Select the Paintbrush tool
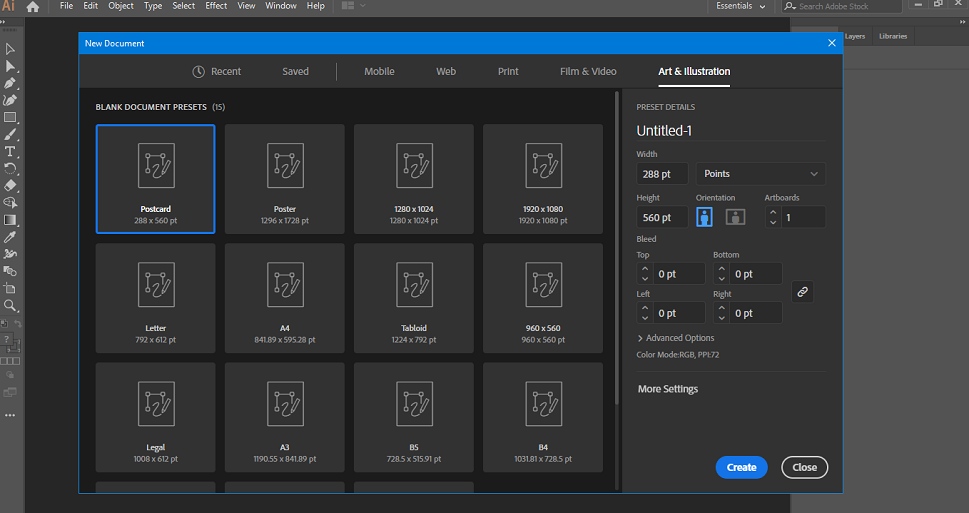 coord(10,135)
